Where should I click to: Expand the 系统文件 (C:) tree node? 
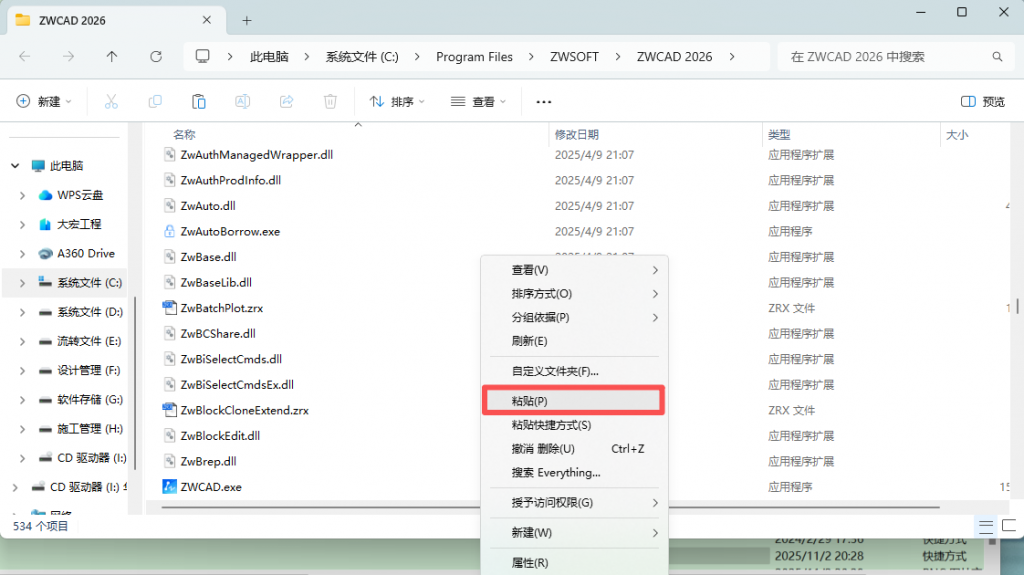22,283
